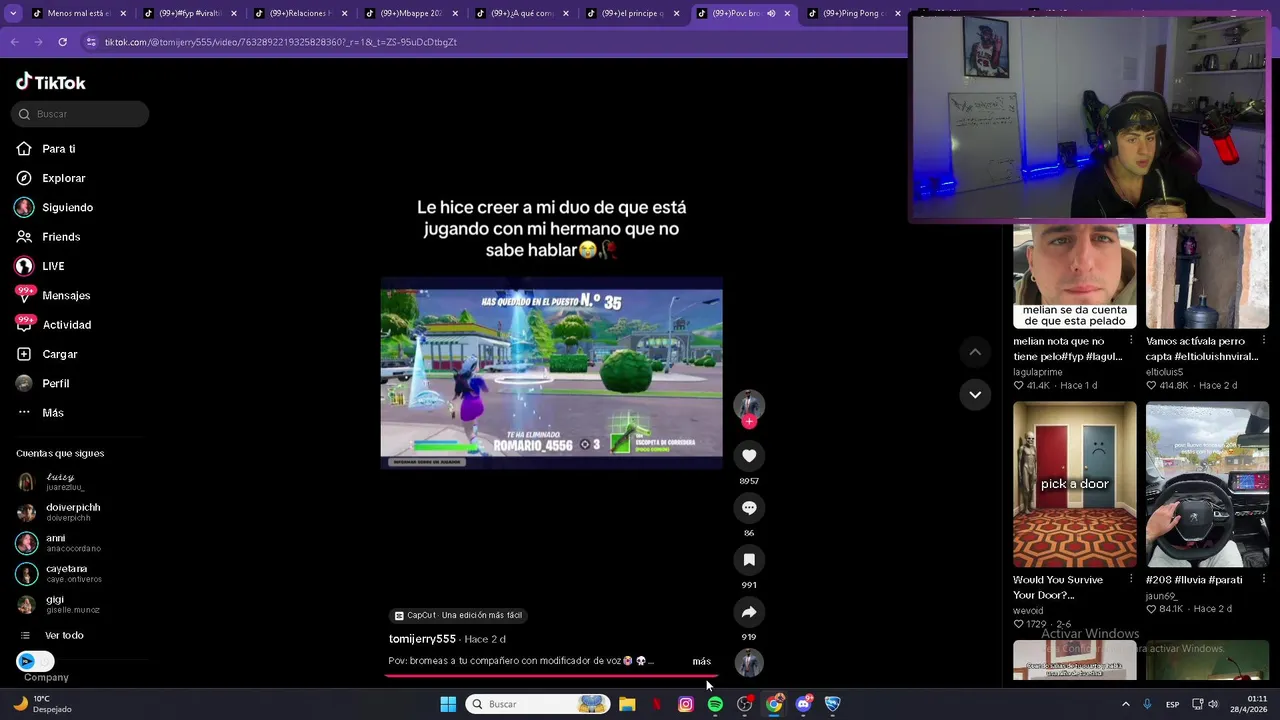Image resolution: width=1280 pixels, height=720 pixels.
Task: Open the TikTok home logo
Action: (x=51, y=82)
